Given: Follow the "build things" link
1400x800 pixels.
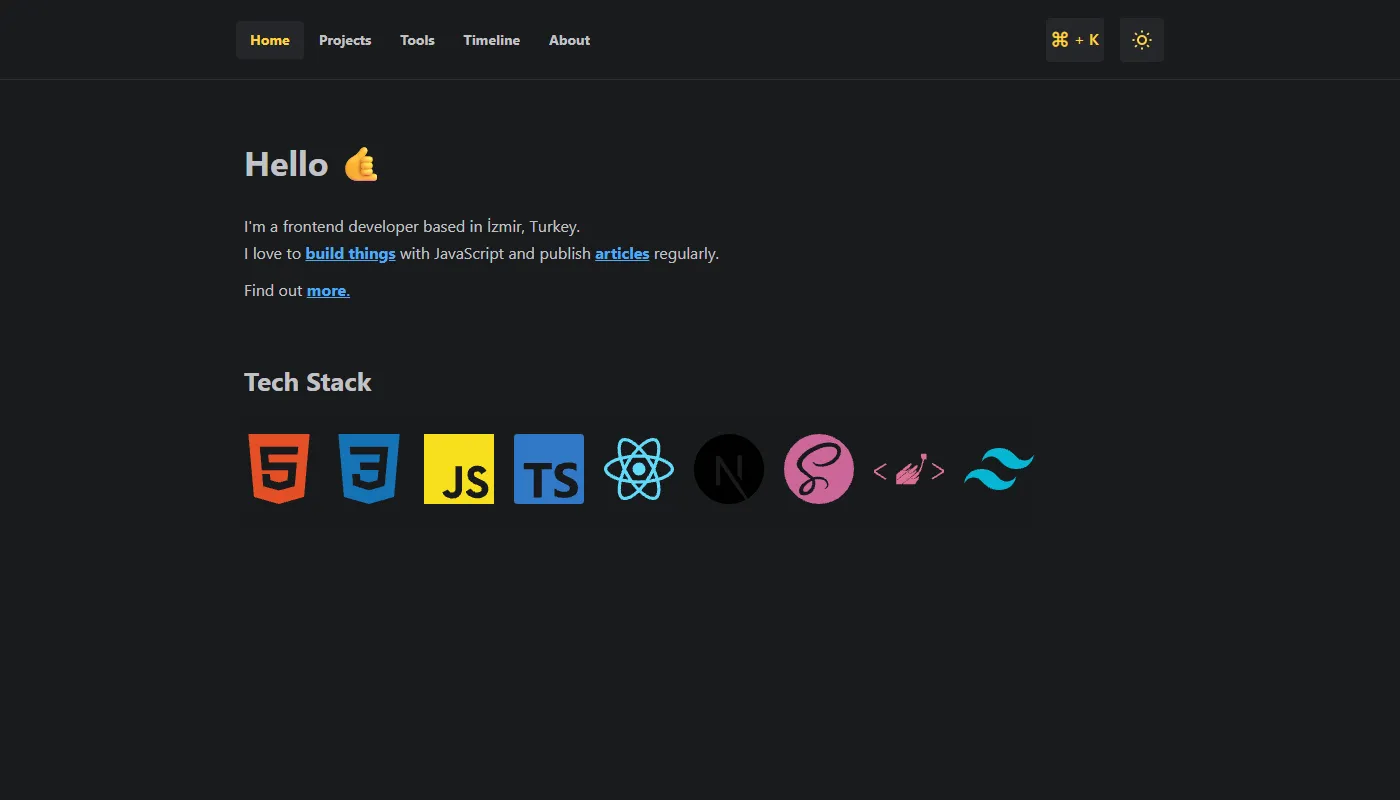Looking at the screenshot, I should [x=350, y=254].
